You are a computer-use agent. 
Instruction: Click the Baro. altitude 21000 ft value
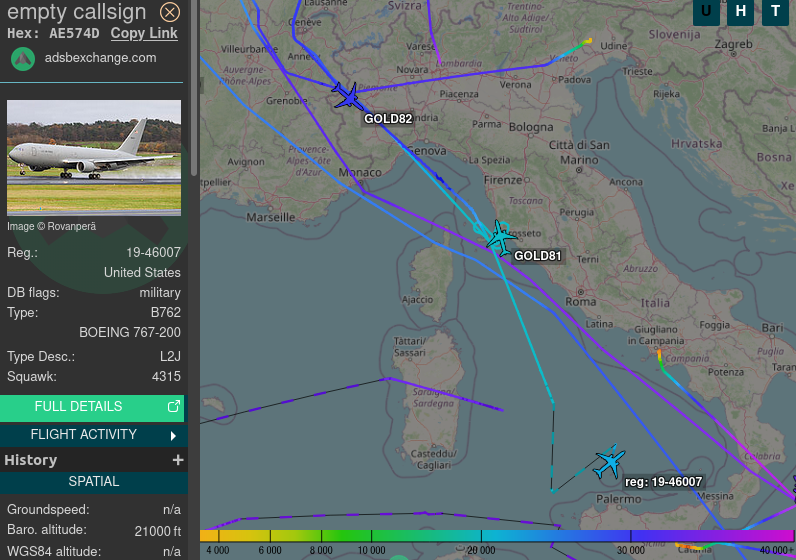157,531
